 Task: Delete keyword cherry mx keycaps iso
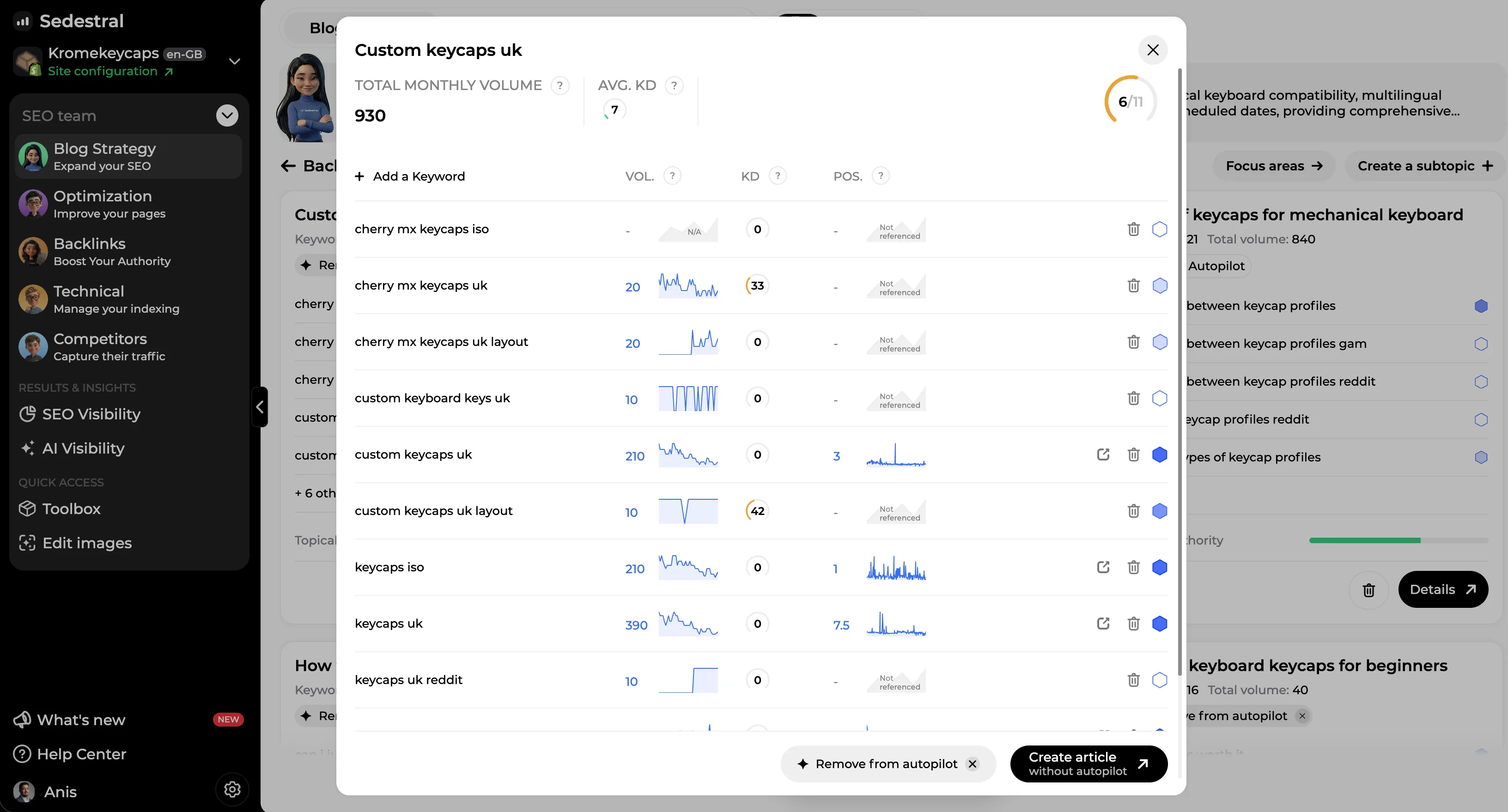(x=1133, y=229)
